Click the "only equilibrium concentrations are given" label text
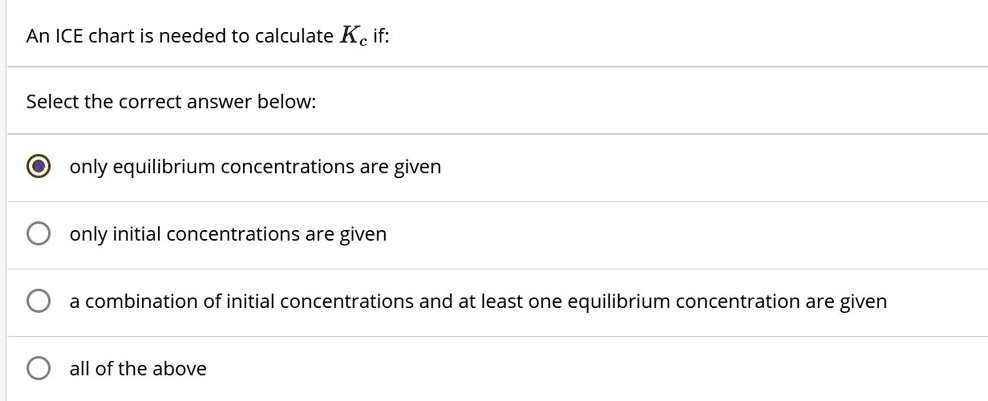The height and width of the screenshot is (401, 988). [x=255, y=167]
